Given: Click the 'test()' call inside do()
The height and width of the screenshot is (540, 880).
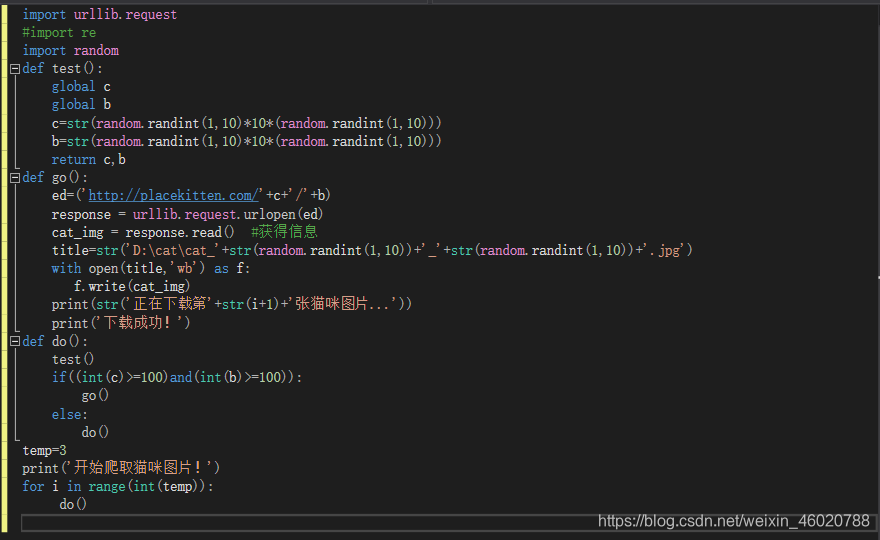Looking at the screenshot, I should point(73,359).
